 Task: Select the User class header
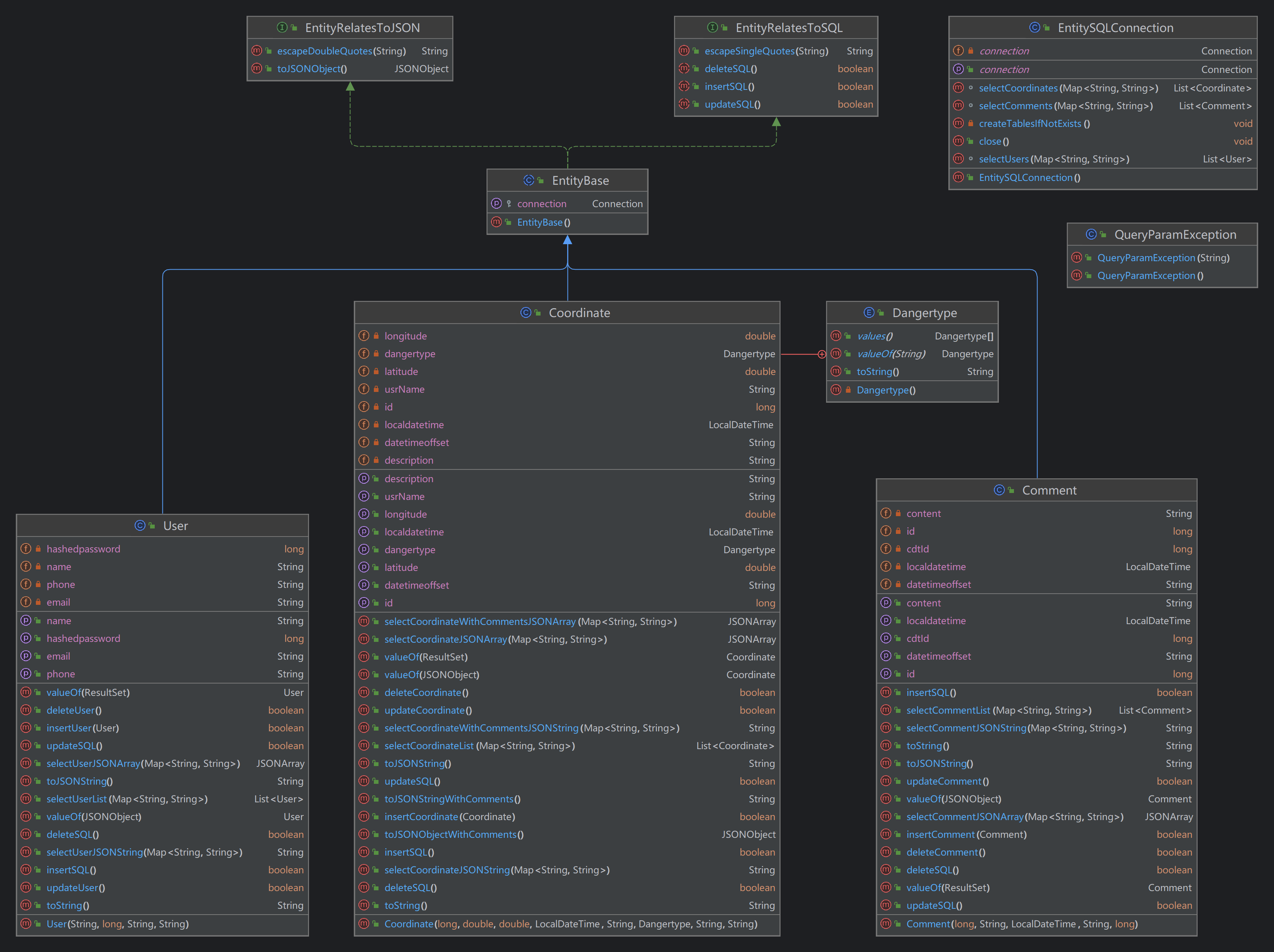click(x=175, y=525)
